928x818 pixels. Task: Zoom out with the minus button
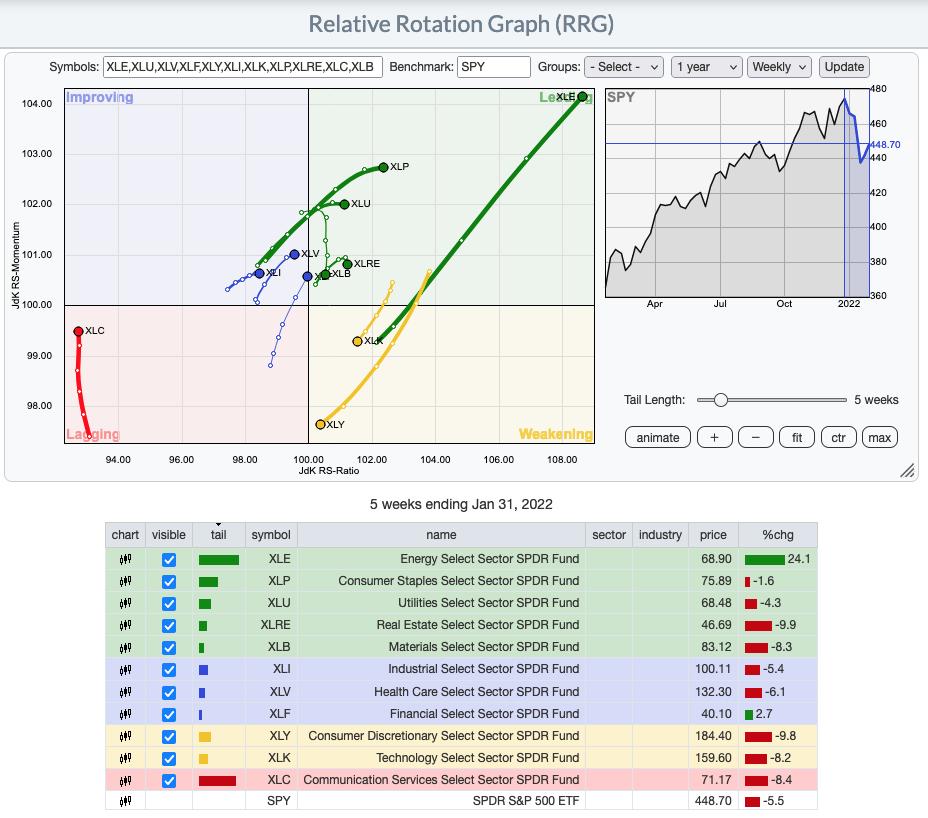pyautogui.click(x=756, y=437)
